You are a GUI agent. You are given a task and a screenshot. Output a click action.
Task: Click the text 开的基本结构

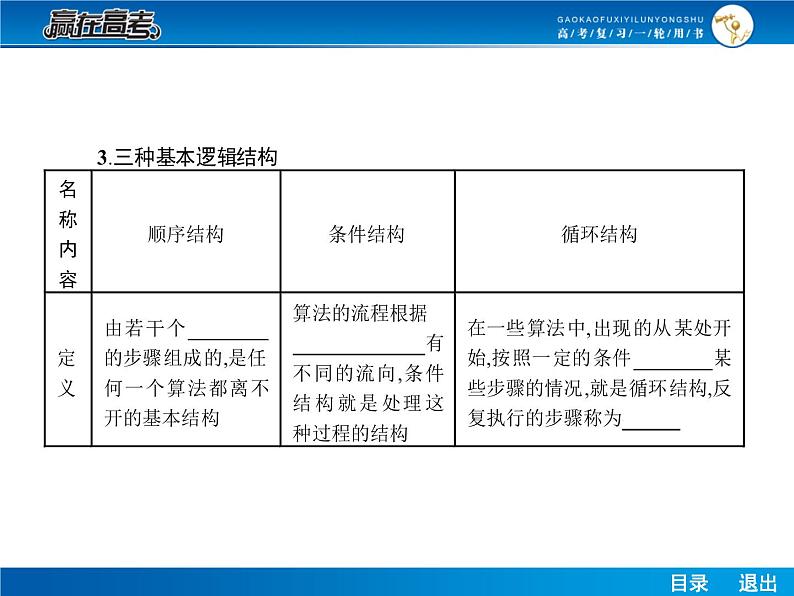tap(162, 418)
